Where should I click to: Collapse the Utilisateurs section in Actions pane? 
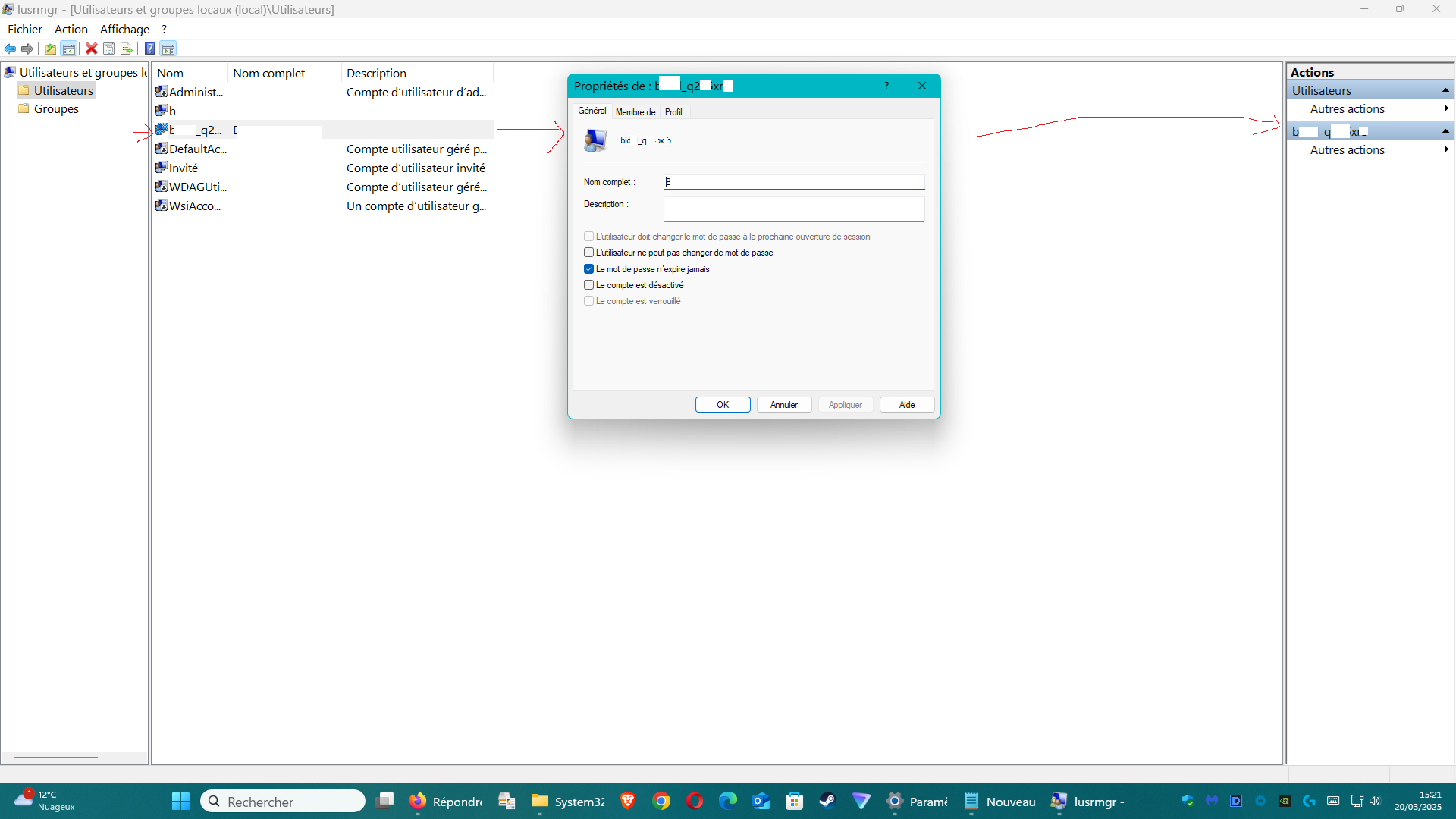point(1445,91)
